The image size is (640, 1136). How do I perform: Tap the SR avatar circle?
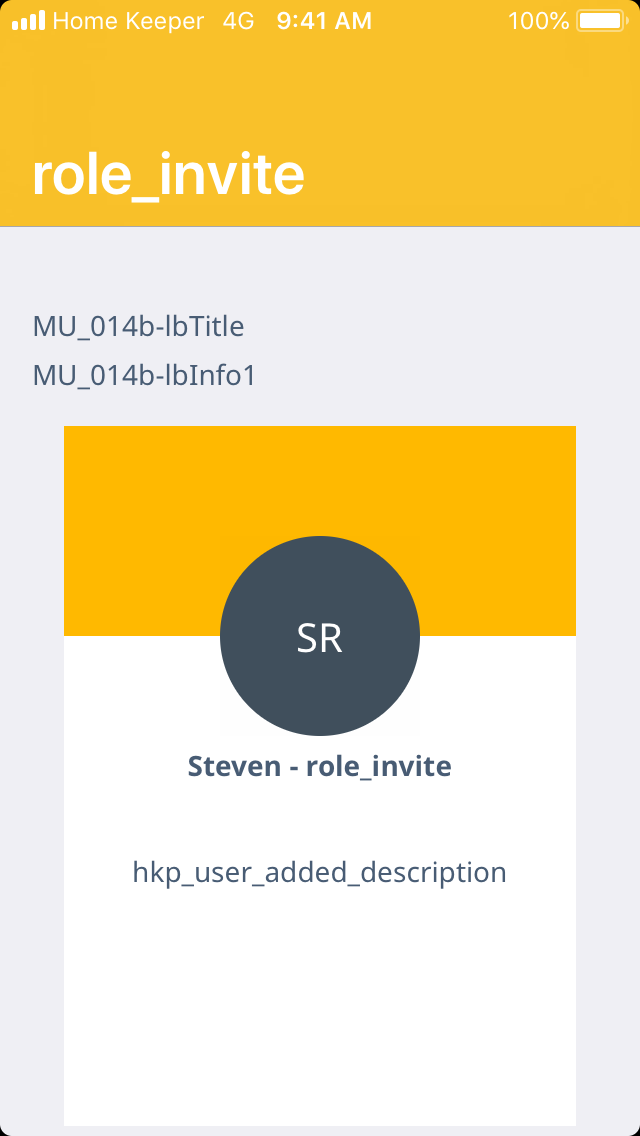pyautogui.click(x=320, y=636)
